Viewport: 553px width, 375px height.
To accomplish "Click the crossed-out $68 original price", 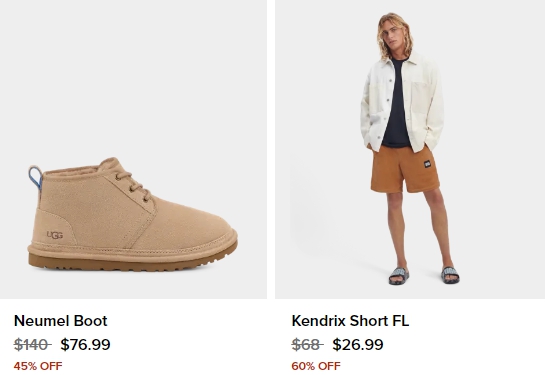I will click(308, 345).
